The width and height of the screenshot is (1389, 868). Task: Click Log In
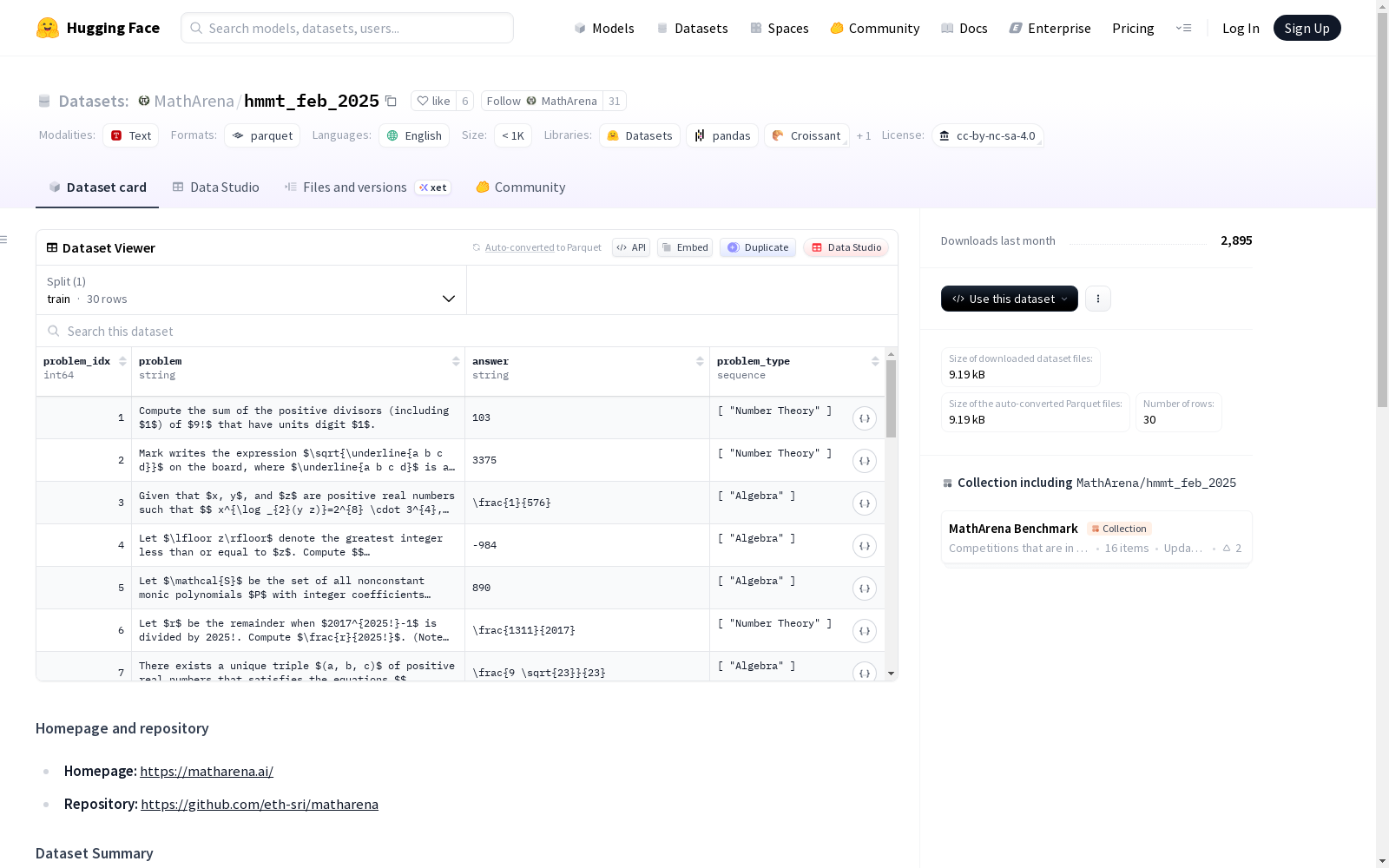(1241, 28)
